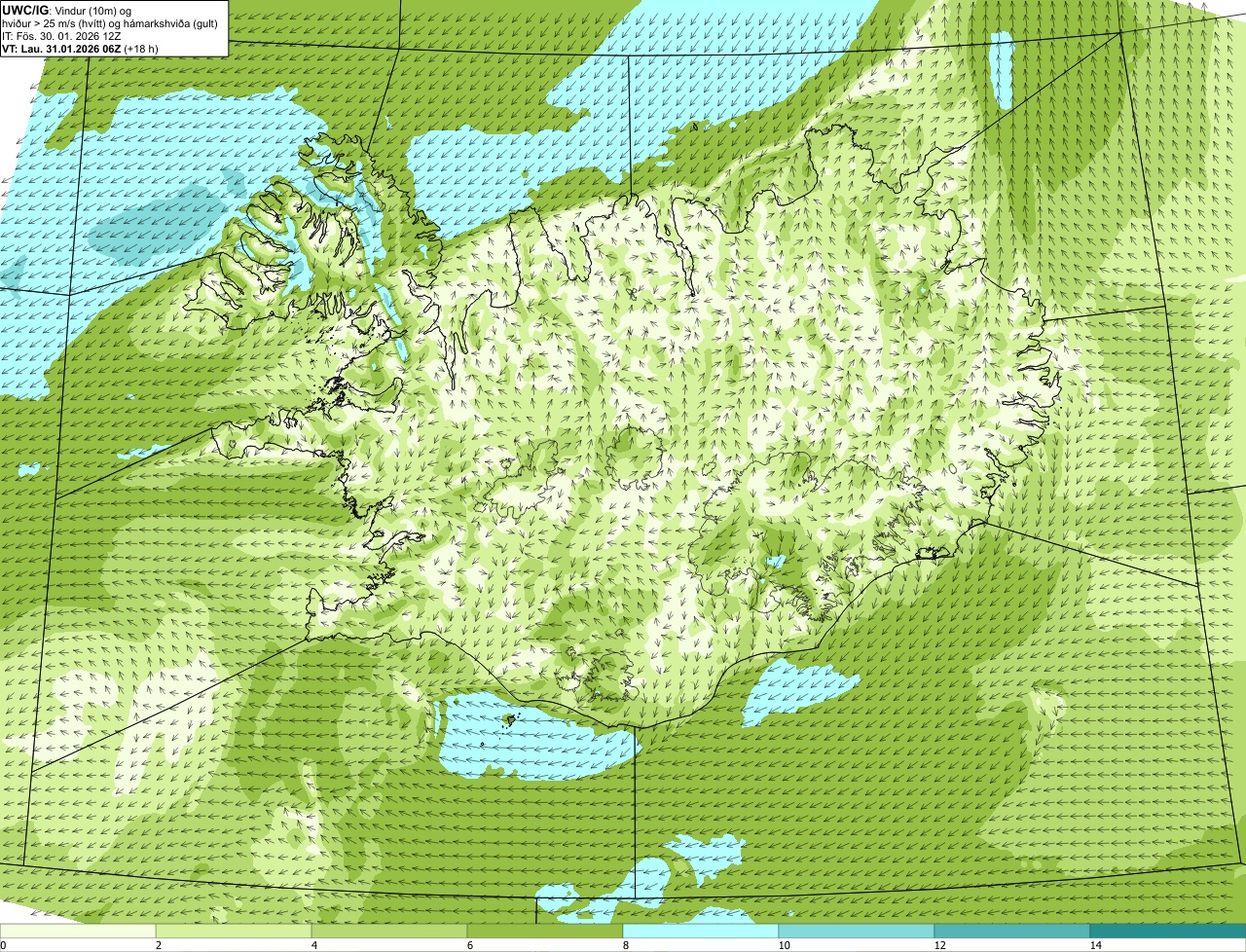This screenshot has height=952, width=1246.
Task: Click the legend label '14'
Action: click(1095, 945)
